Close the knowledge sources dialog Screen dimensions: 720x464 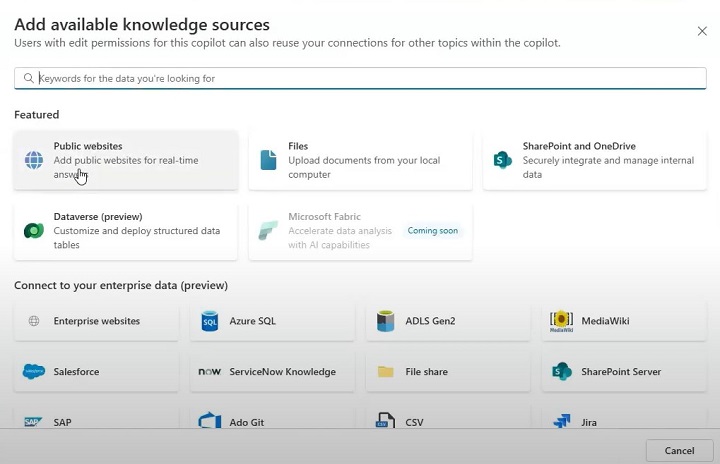(x=702, y=31)
